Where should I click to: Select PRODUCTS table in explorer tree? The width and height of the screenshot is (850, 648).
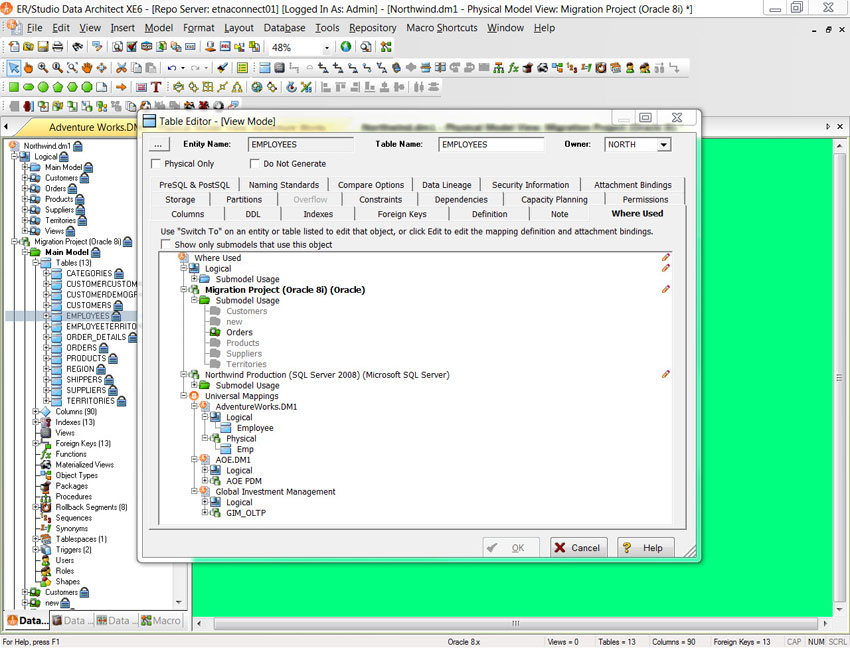[86, 358]
